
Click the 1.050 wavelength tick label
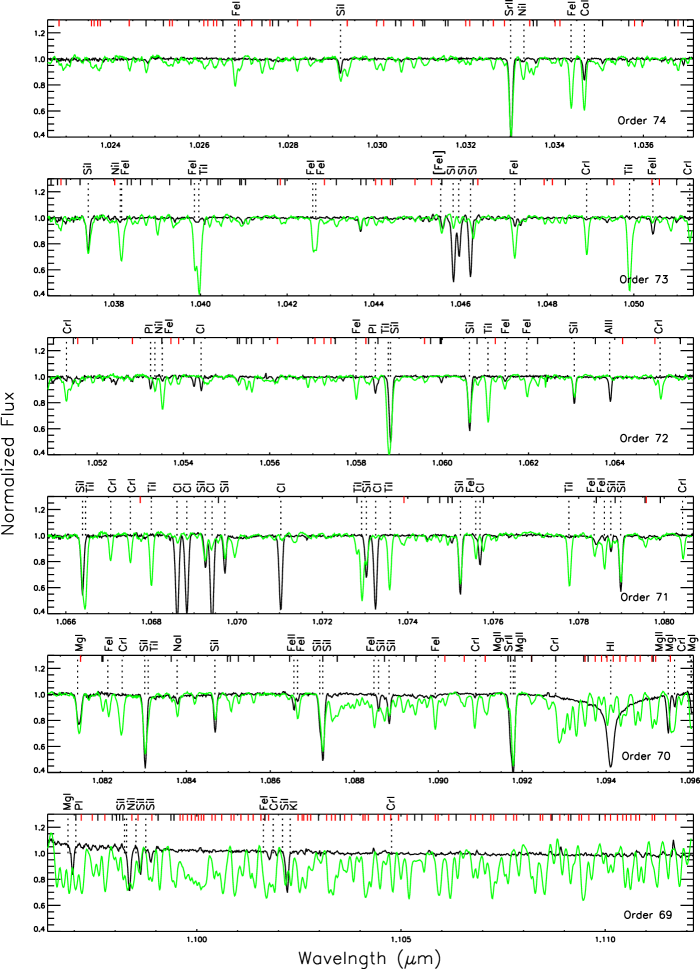(x=634, y=305)
